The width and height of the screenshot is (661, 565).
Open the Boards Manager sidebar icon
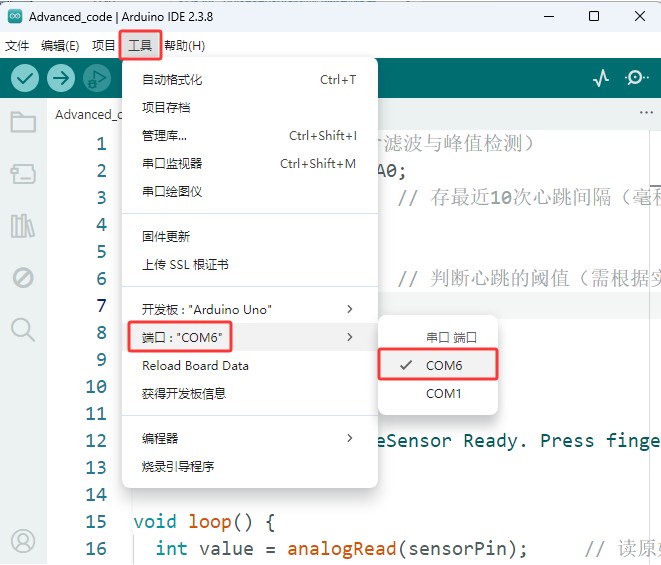23,174
